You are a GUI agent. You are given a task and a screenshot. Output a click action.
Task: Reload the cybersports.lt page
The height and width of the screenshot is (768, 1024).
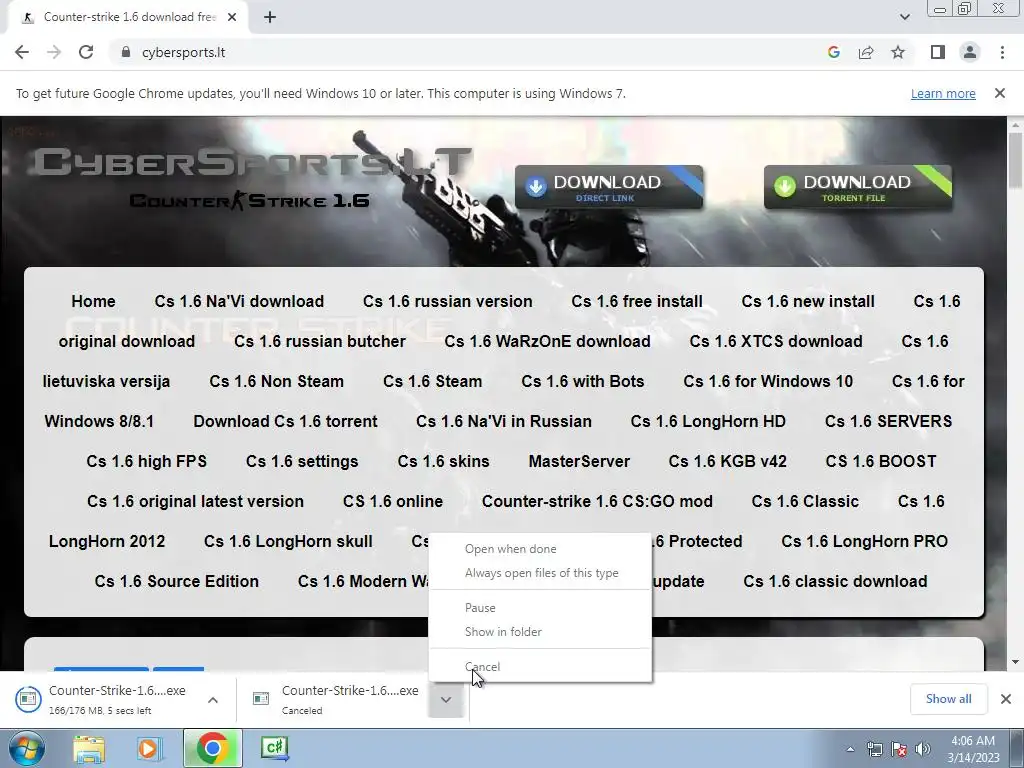pos(86,52)
